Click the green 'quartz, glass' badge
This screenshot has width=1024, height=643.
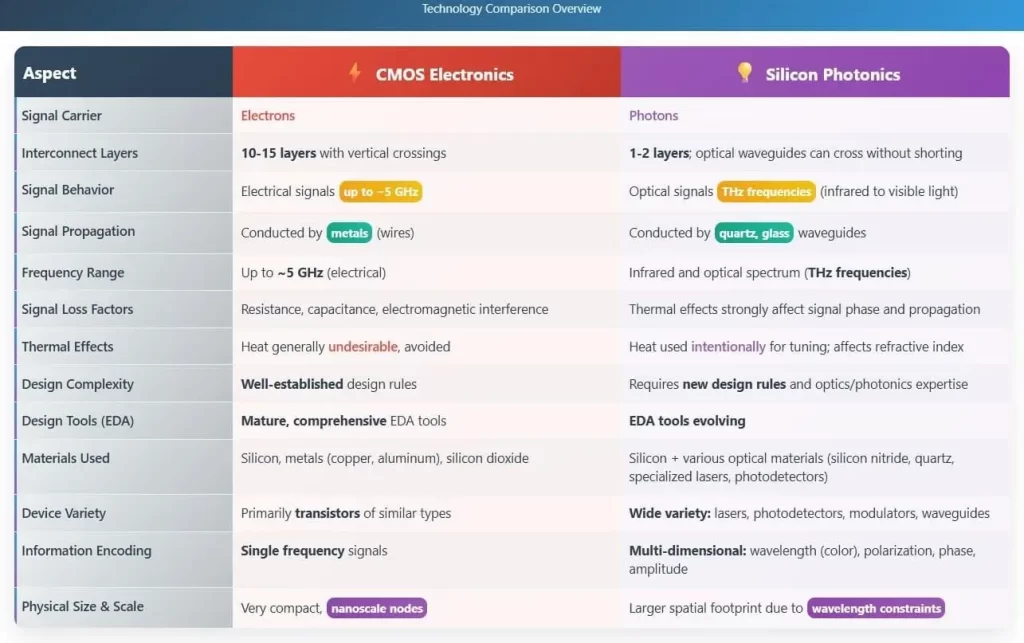[754, 233]
